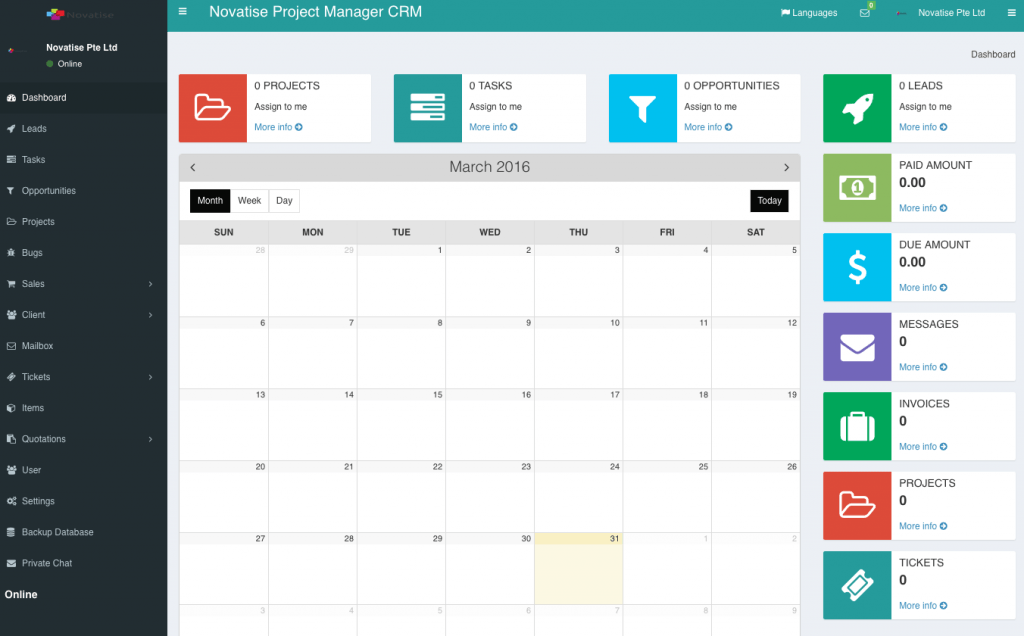Expand the Sales menu

(x=33, y=283)
